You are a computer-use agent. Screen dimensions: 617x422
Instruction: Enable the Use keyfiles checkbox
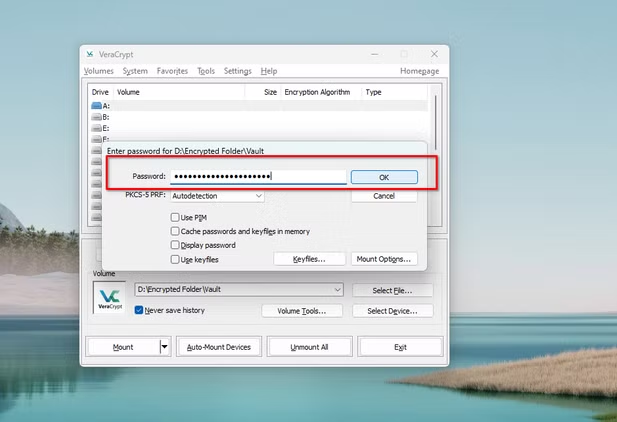[x=175, y=259]
